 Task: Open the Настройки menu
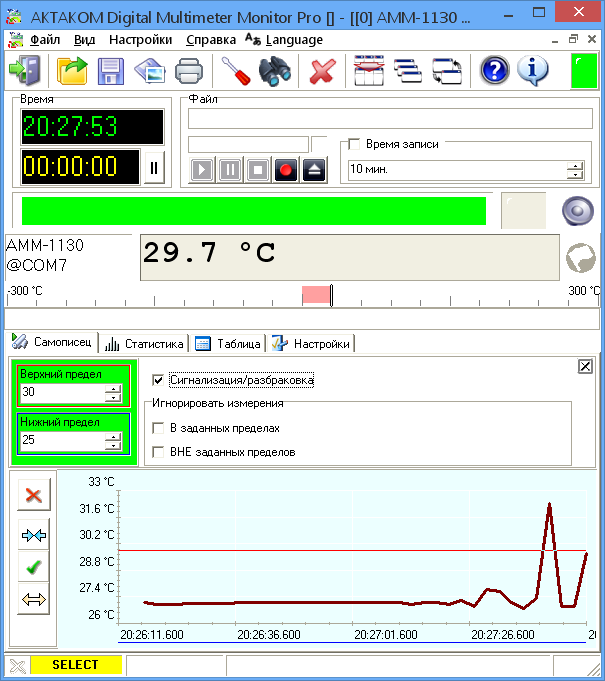(140, 40)
